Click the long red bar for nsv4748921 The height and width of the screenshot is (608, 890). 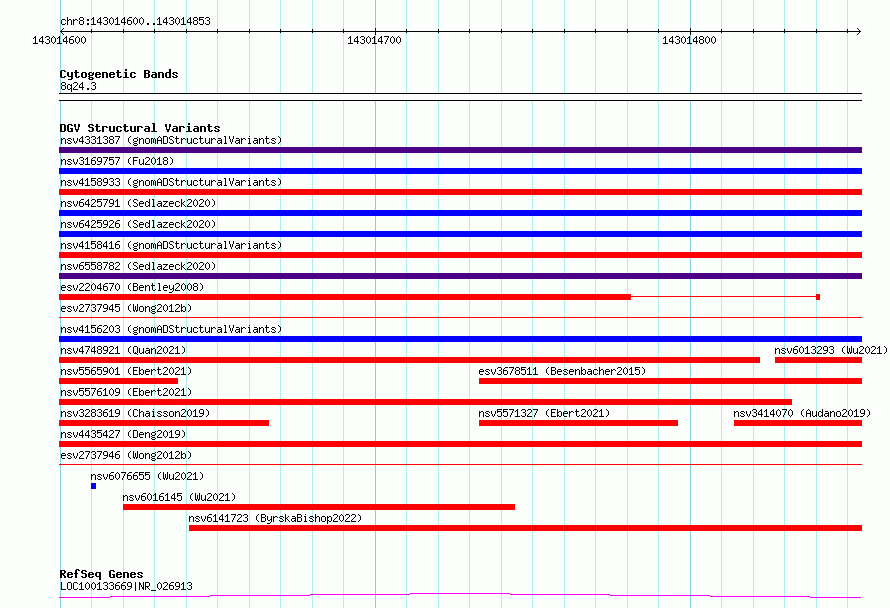pos(409,360)
